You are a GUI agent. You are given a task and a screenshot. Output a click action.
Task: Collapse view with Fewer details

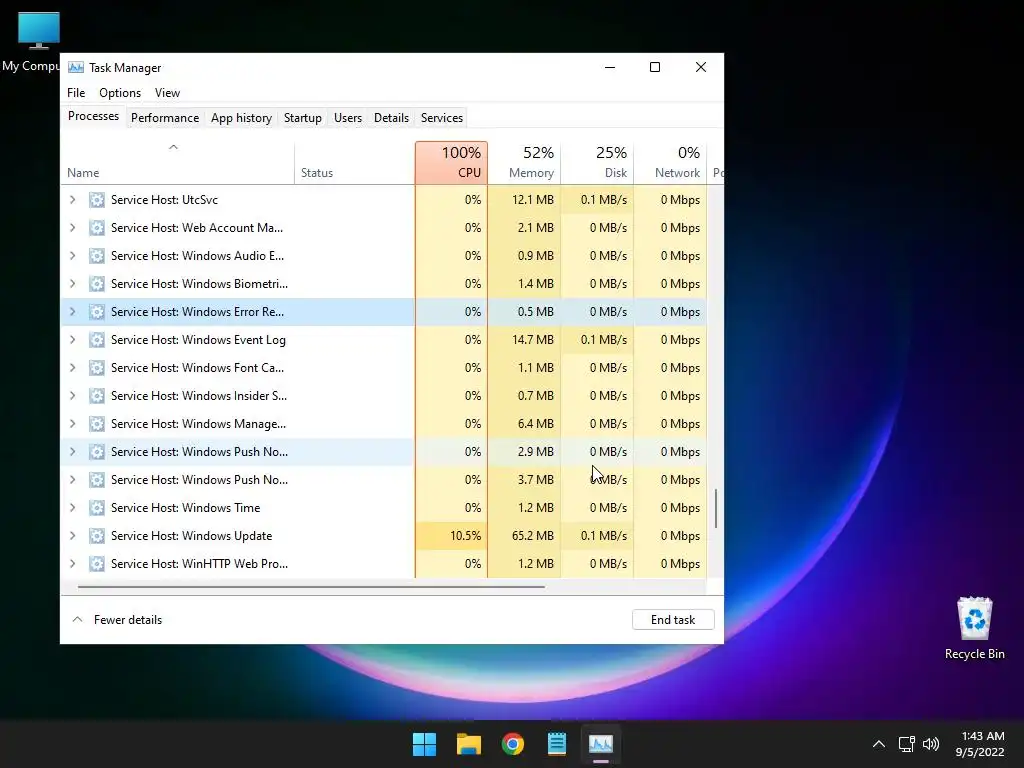tap(118, 620)
